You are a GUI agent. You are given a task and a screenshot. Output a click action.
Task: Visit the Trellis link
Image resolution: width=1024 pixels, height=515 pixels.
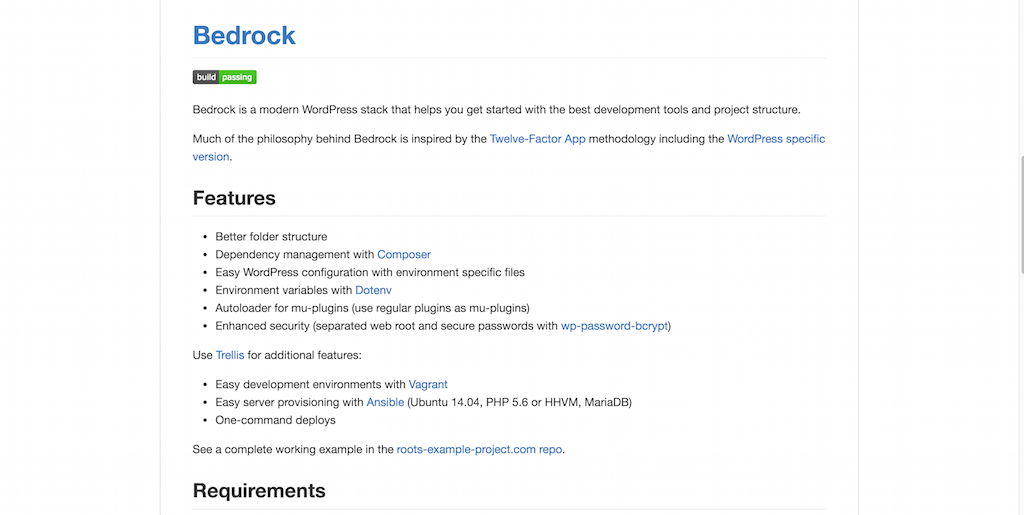[230, 355]
